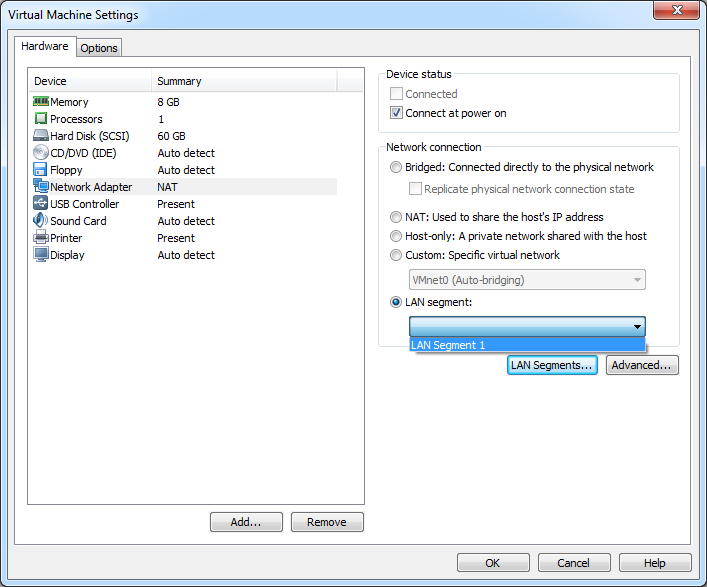Click the Display monitor icon
This screenshot has height=587, width=707.
coord(41,255)
